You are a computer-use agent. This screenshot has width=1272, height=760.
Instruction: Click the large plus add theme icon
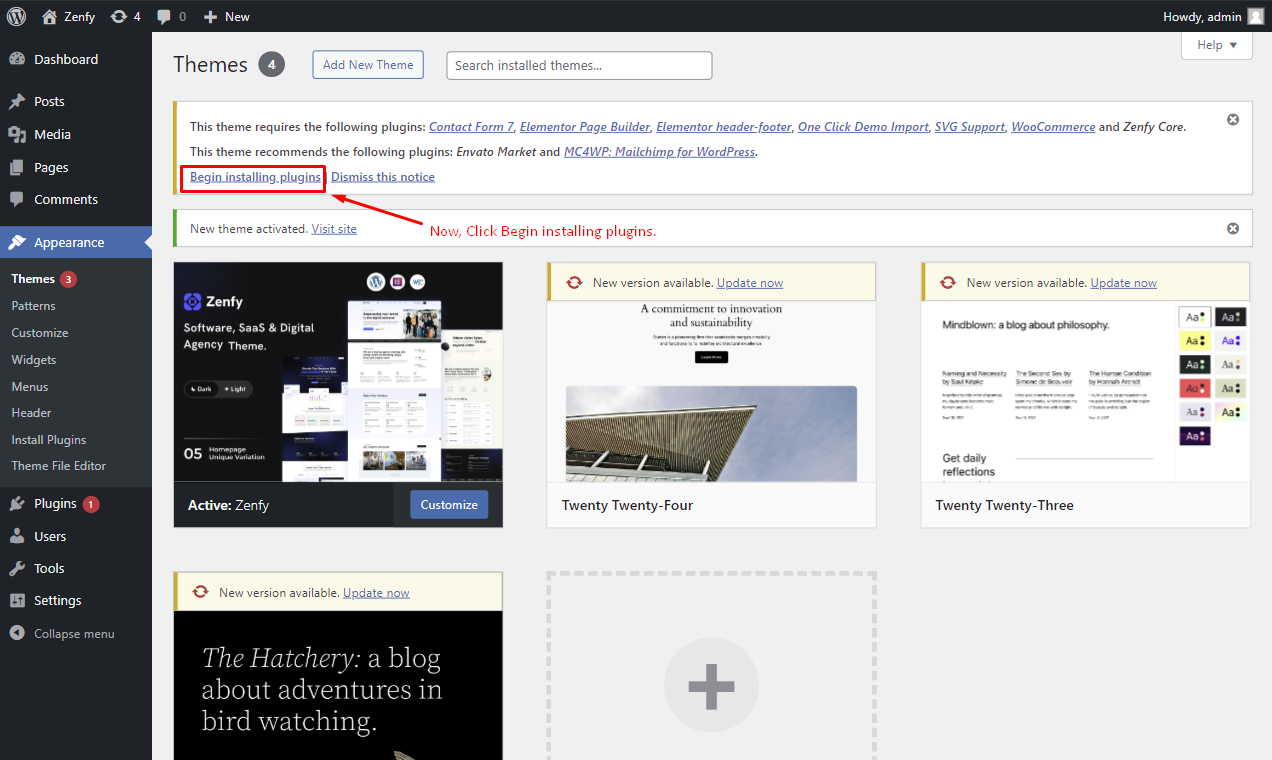(711, 686)
